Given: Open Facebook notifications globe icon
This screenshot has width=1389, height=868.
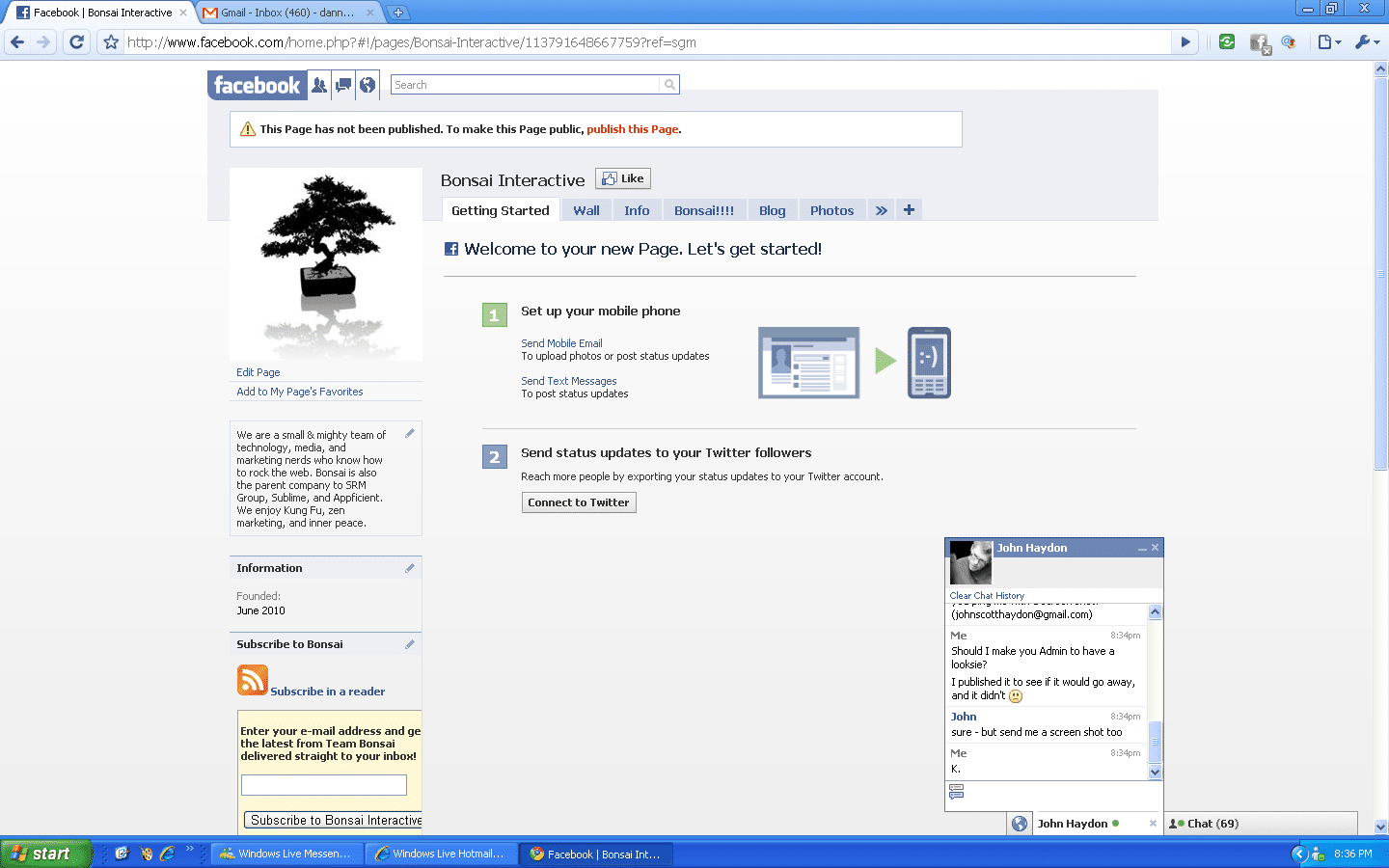Looking at the screenshot, I should coord(368,85).
